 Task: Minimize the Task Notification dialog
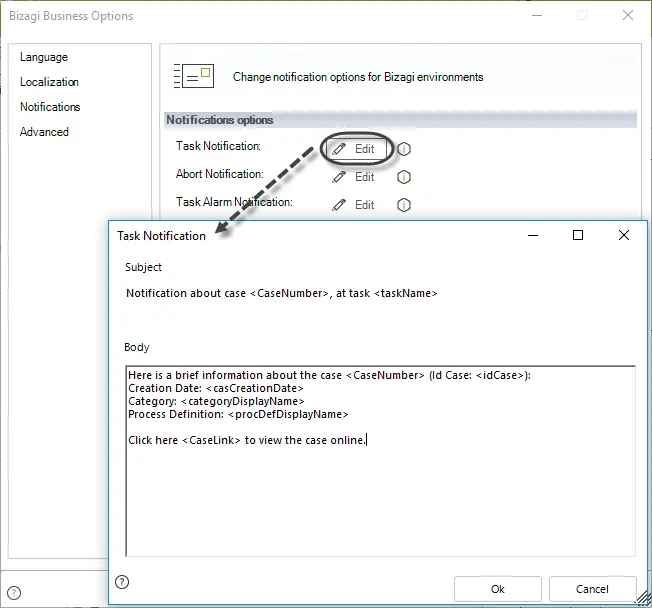[x=533, y=235]
